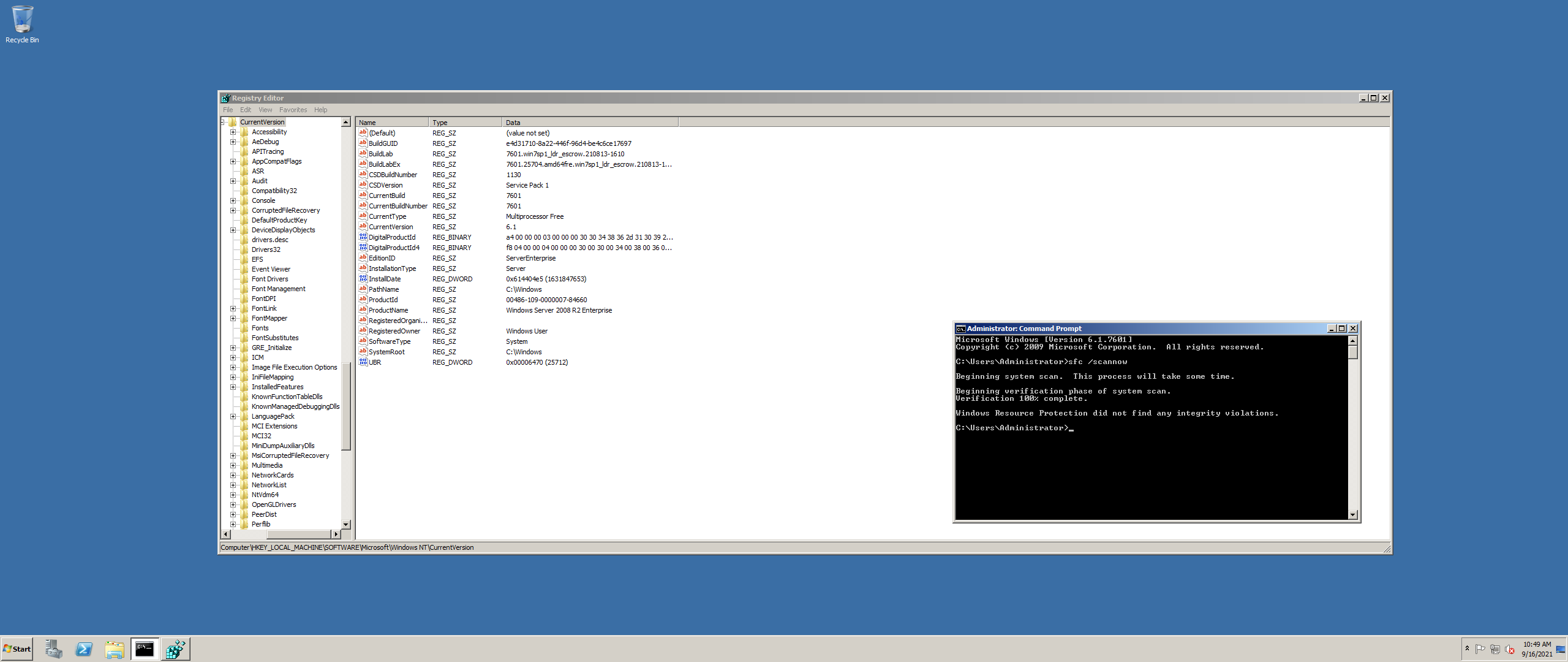Select the DigitalProductId binary value icon
1568x662 pixels.
(x=363, y=237)
